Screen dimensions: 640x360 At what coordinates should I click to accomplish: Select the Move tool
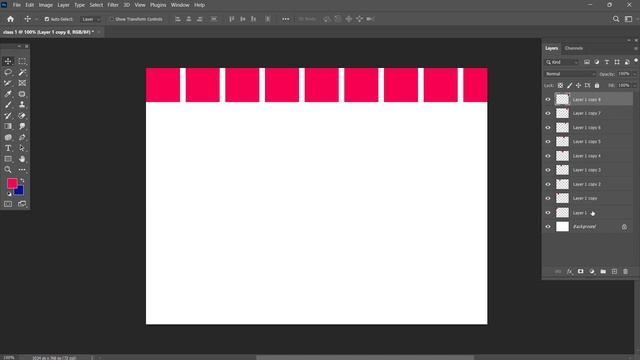8,61
